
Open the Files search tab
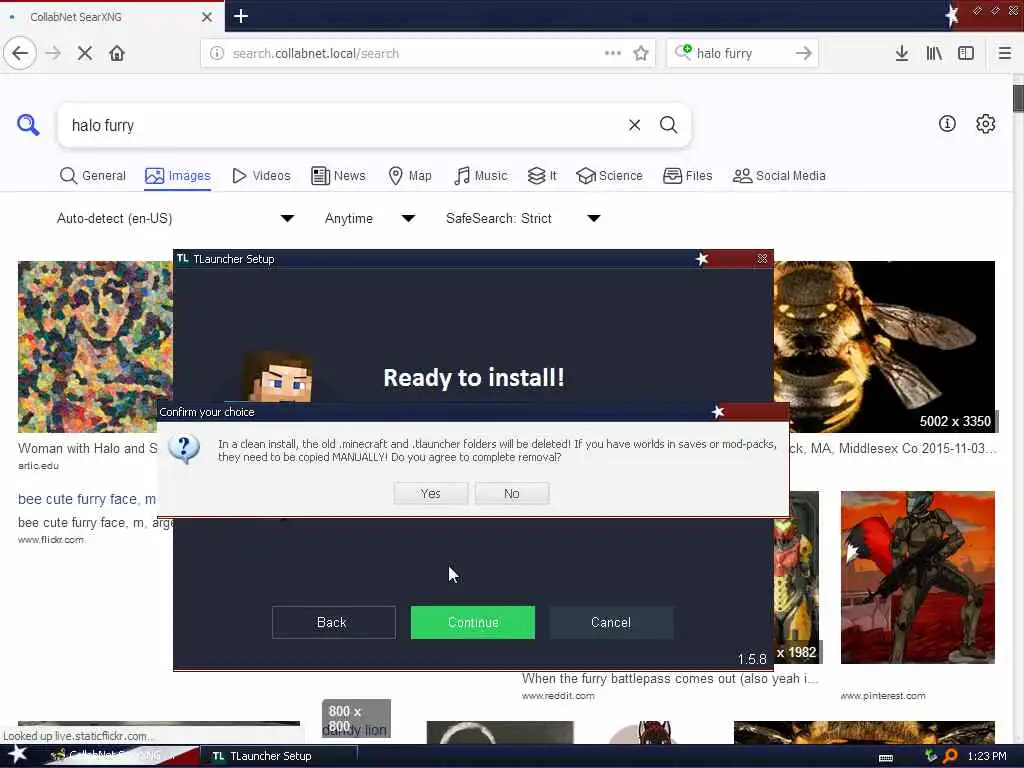click(x=688, y=176)
